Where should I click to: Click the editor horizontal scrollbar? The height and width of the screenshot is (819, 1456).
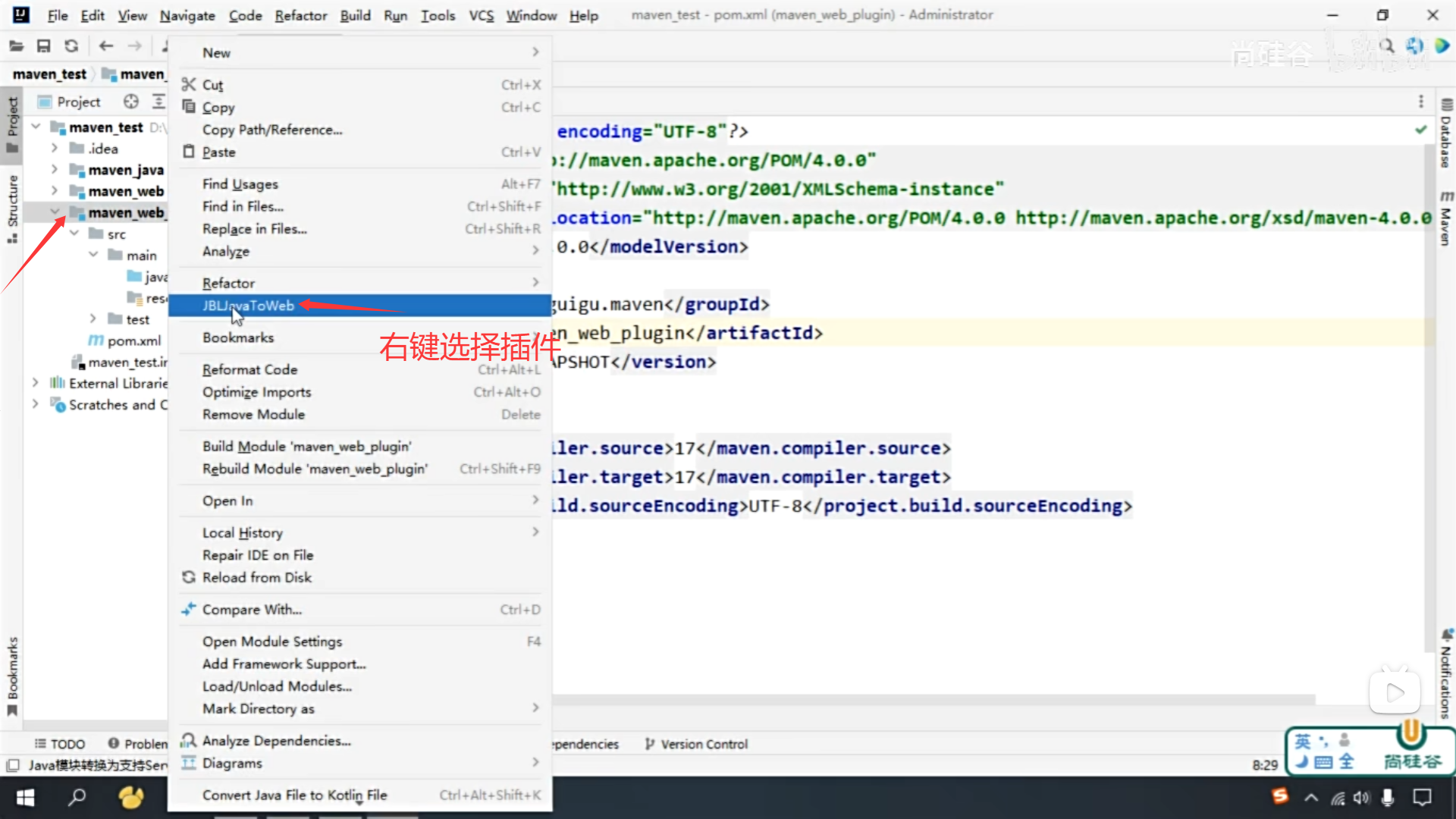pos(933,699)
